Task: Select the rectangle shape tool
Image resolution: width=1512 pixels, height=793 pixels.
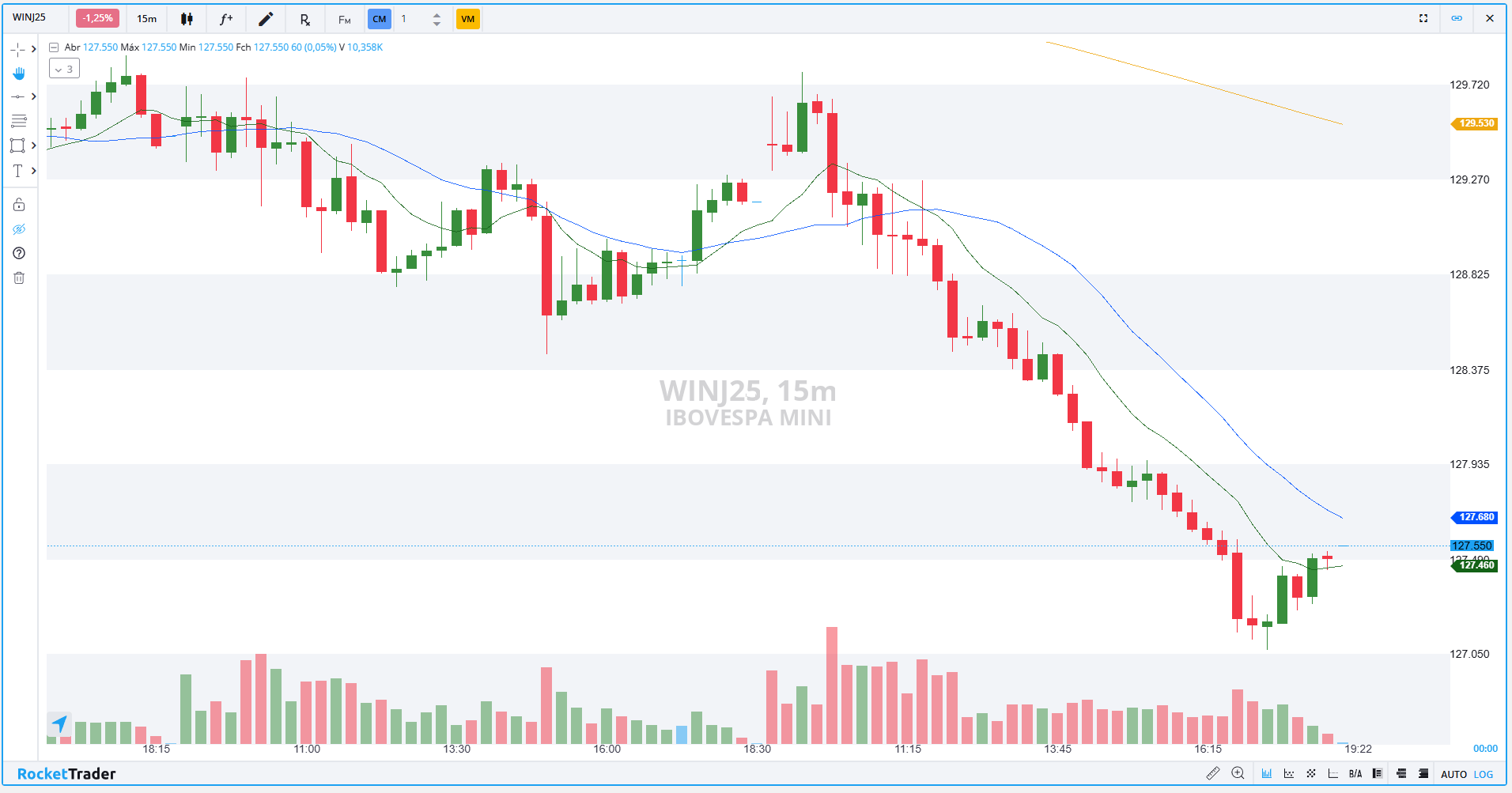Action: [x=17, y=145]
